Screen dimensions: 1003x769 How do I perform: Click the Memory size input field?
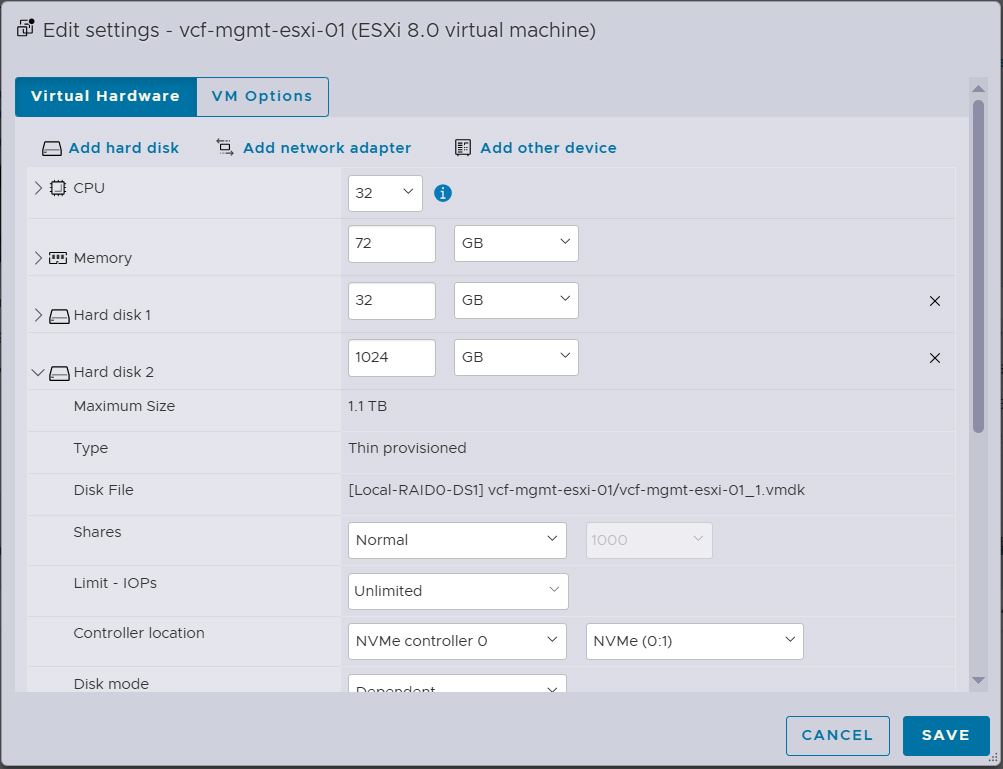pos(392,244)
